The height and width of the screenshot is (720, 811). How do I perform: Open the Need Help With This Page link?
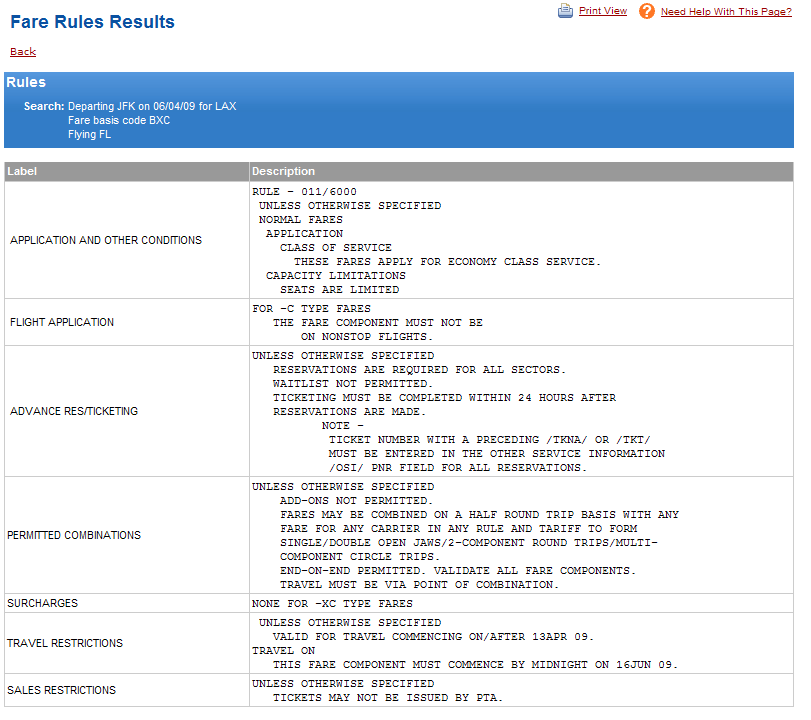(726, 11)
